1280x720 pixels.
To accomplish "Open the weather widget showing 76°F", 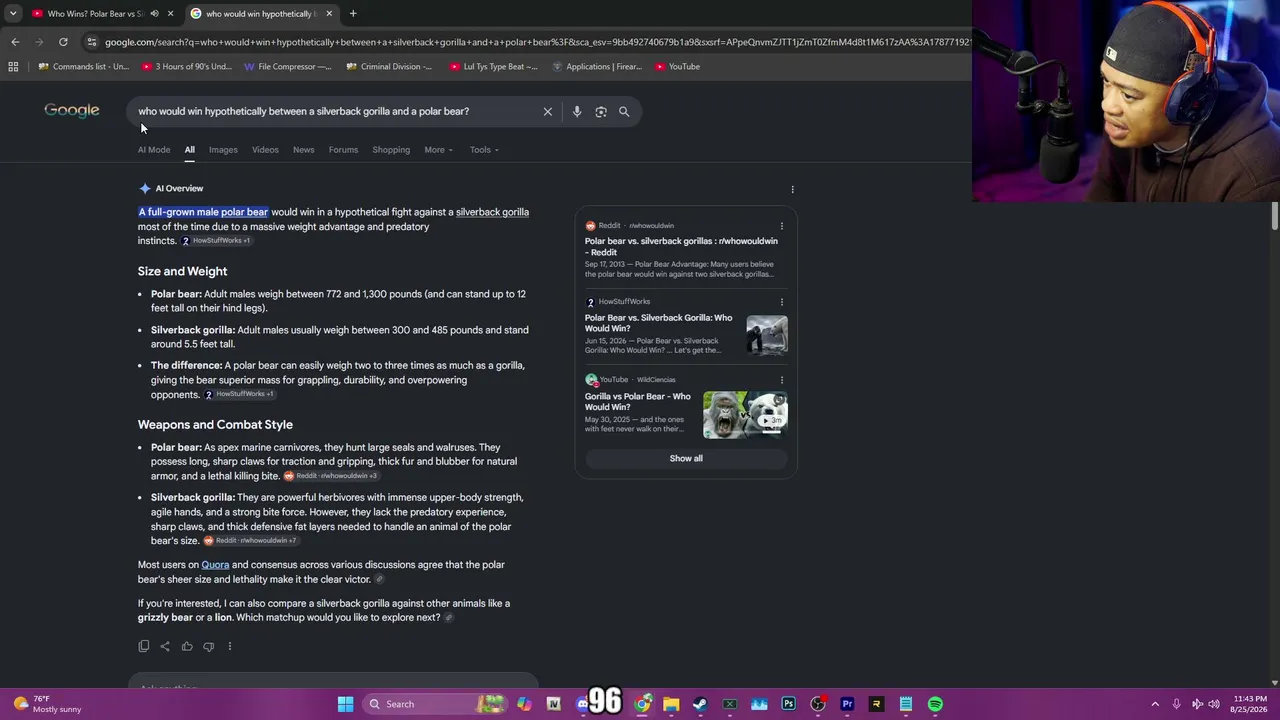I will [x=49, y=704].
